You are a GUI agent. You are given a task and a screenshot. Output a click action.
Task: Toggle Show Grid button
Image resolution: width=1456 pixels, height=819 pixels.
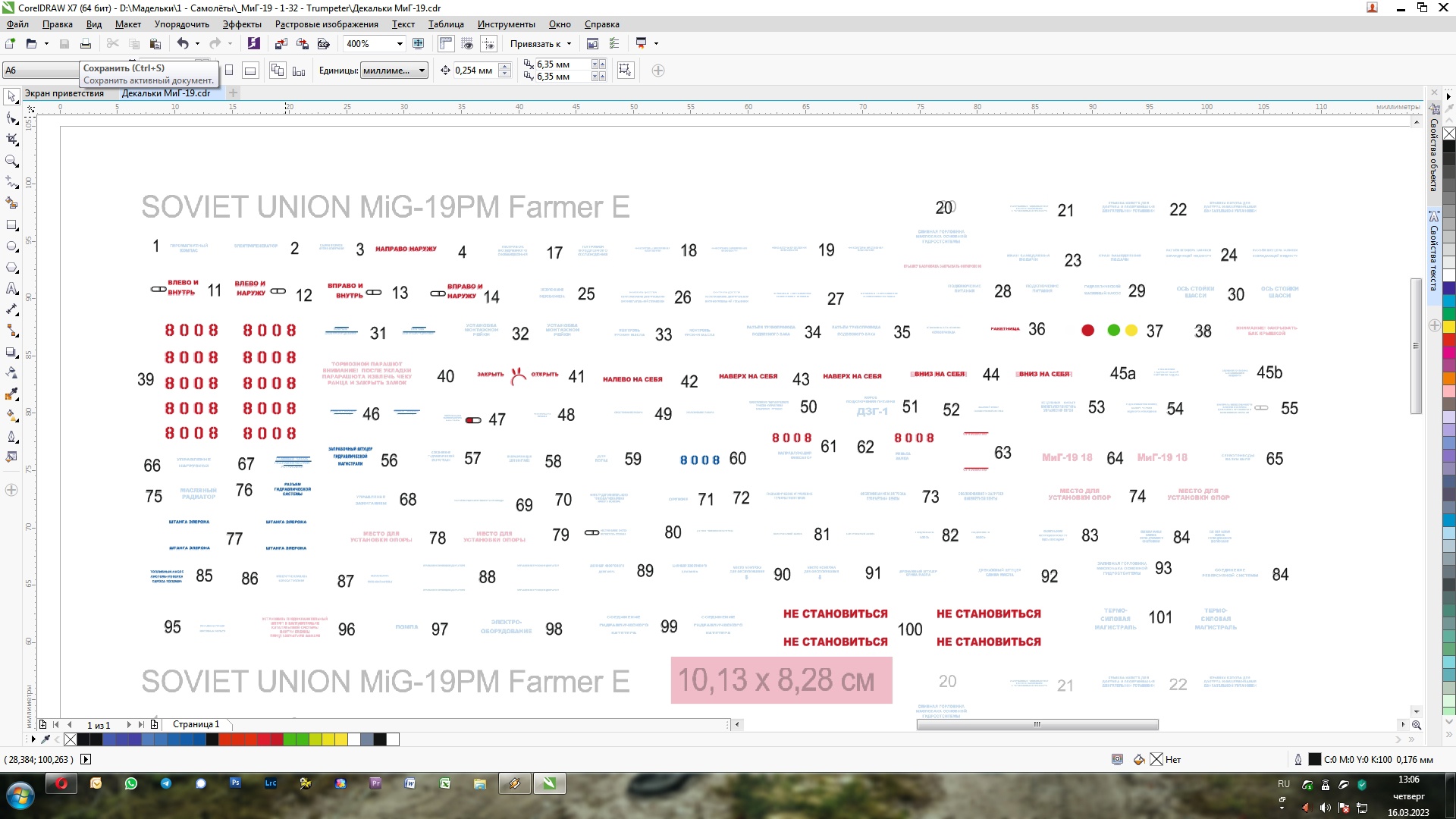[467, 44]
